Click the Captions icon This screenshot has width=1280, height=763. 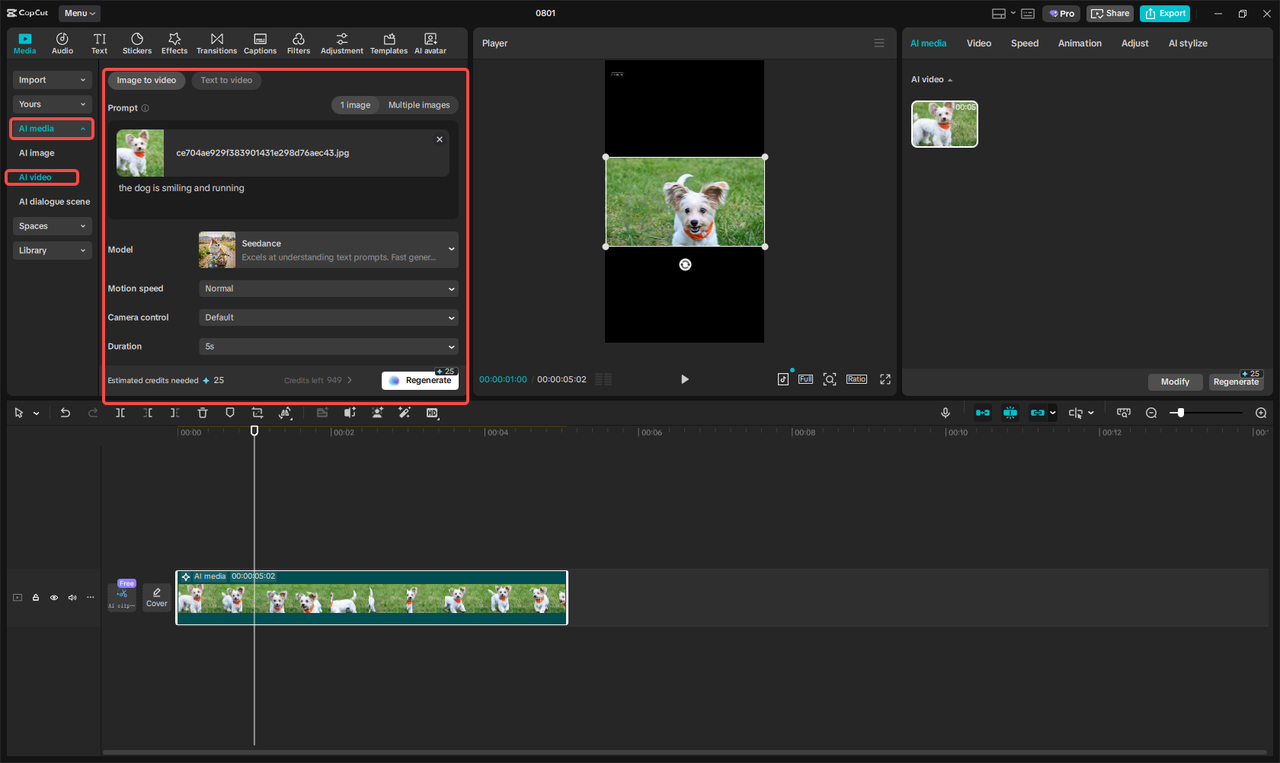tap(260, 43)
